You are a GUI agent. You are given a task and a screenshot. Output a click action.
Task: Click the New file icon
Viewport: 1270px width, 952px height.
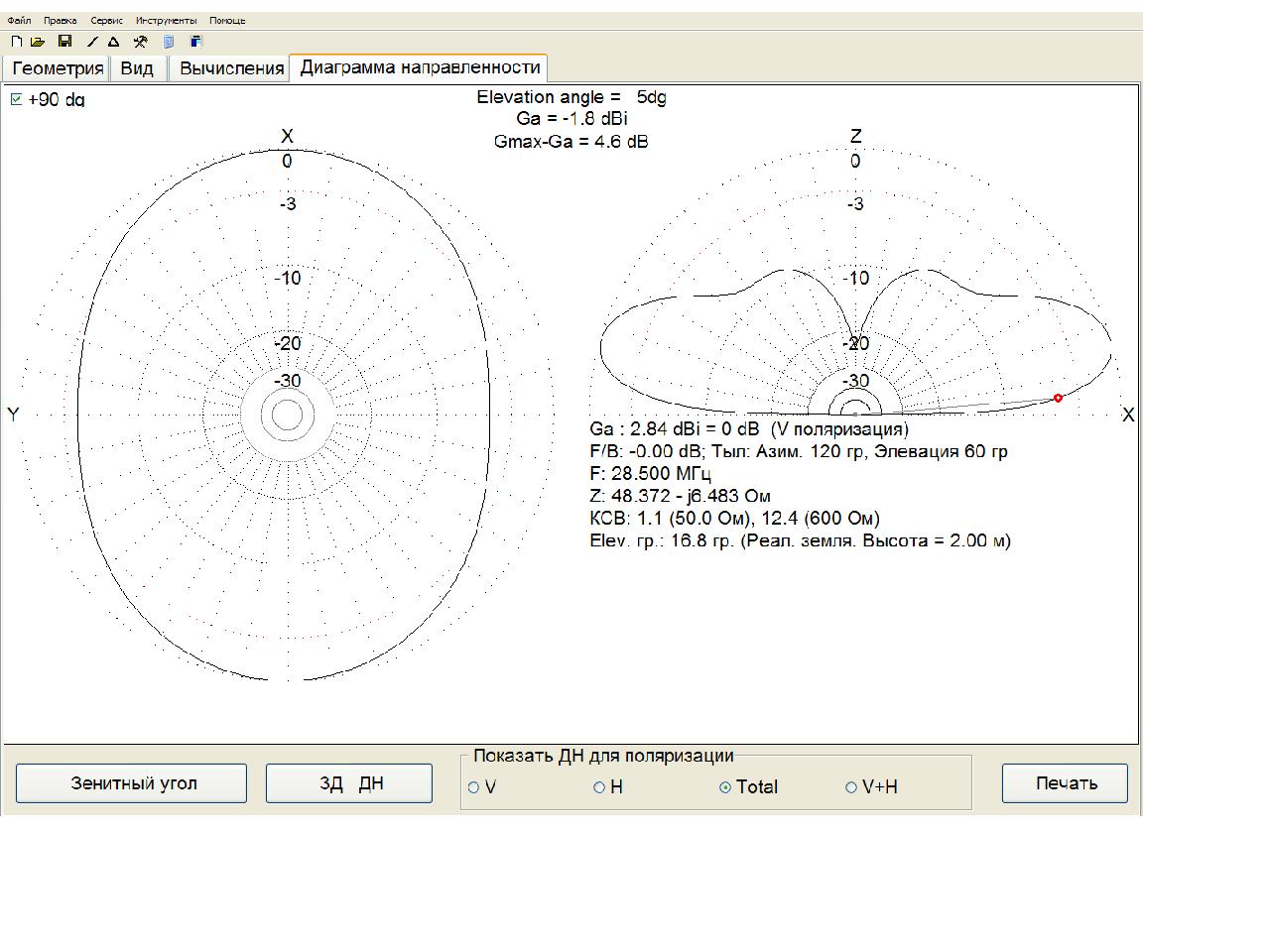pyautogui.click(x=16, y=42)
